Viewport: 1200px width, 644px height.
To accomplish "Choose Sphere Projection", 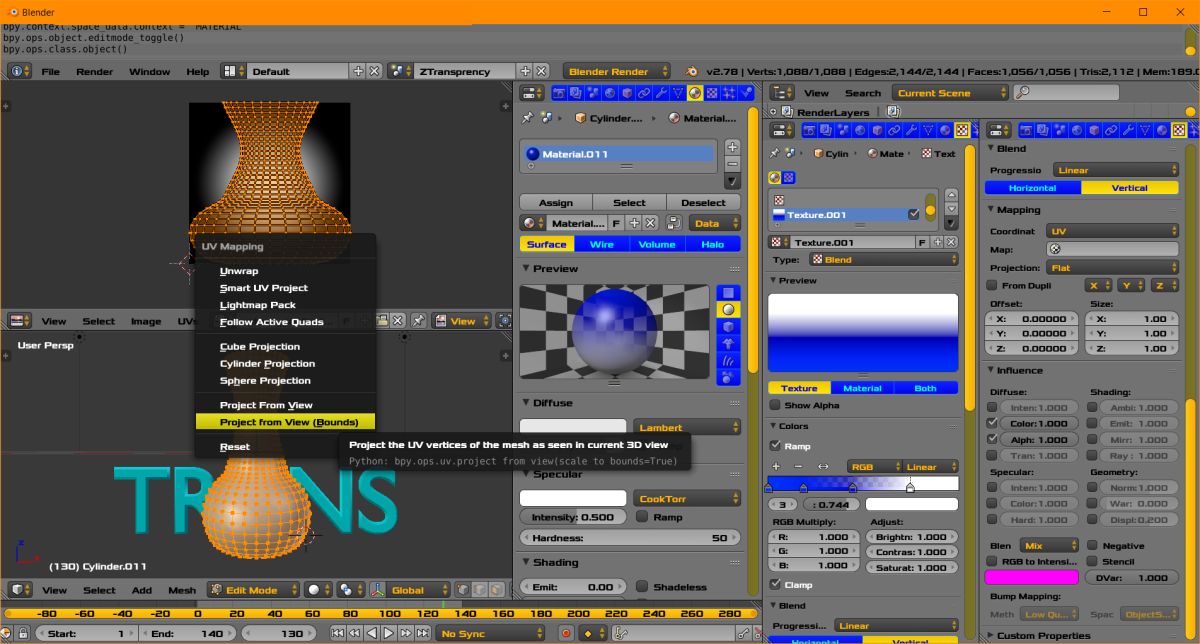I will tap(285, 381).
